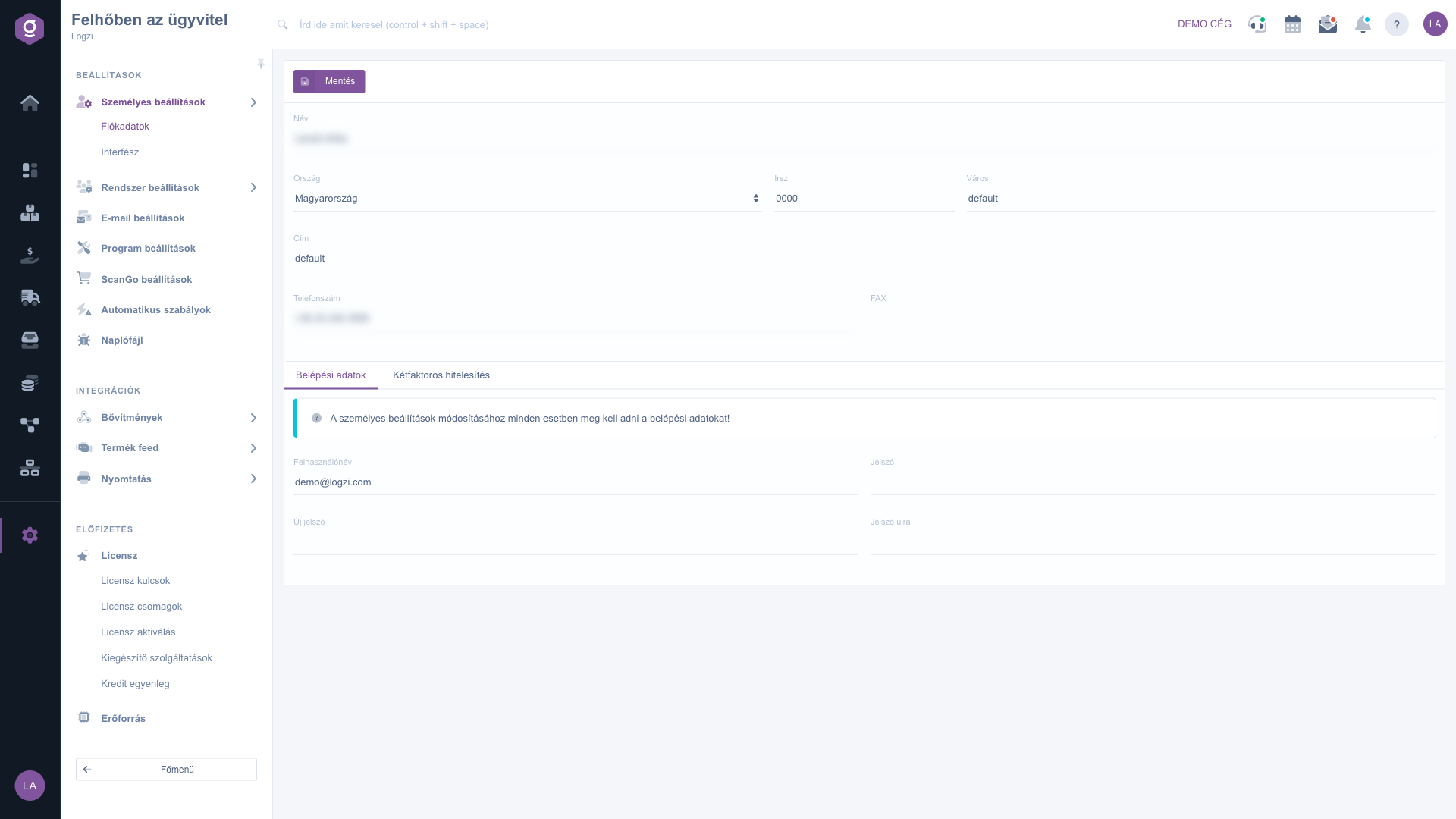Screen dimensions: 1456x819
Task: Open the hierarchy structure icon in the sidebar
Action: tap(30, 468)
